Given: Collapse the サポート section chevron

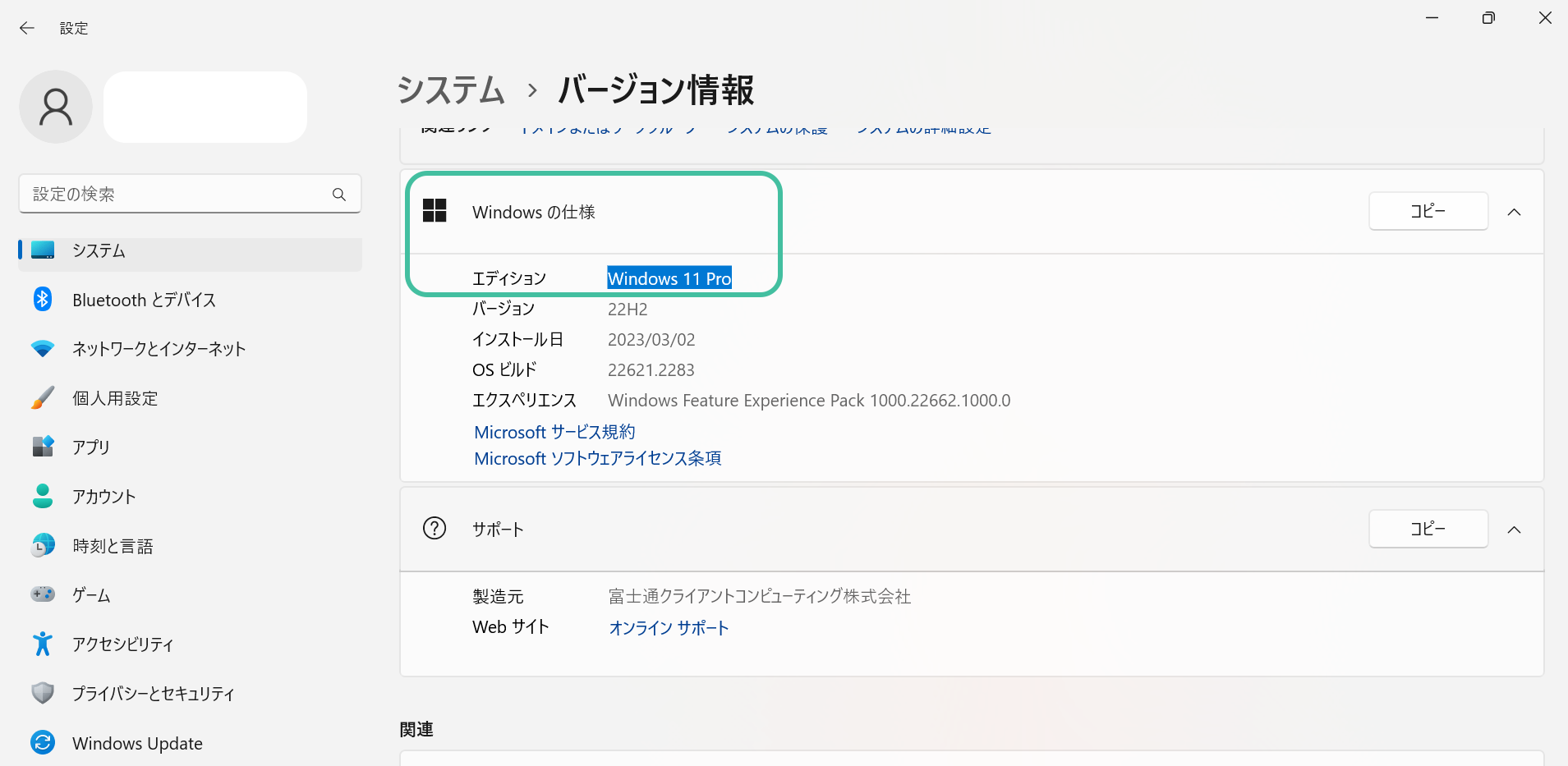Looking at the screenshot, I should 1514,530.
